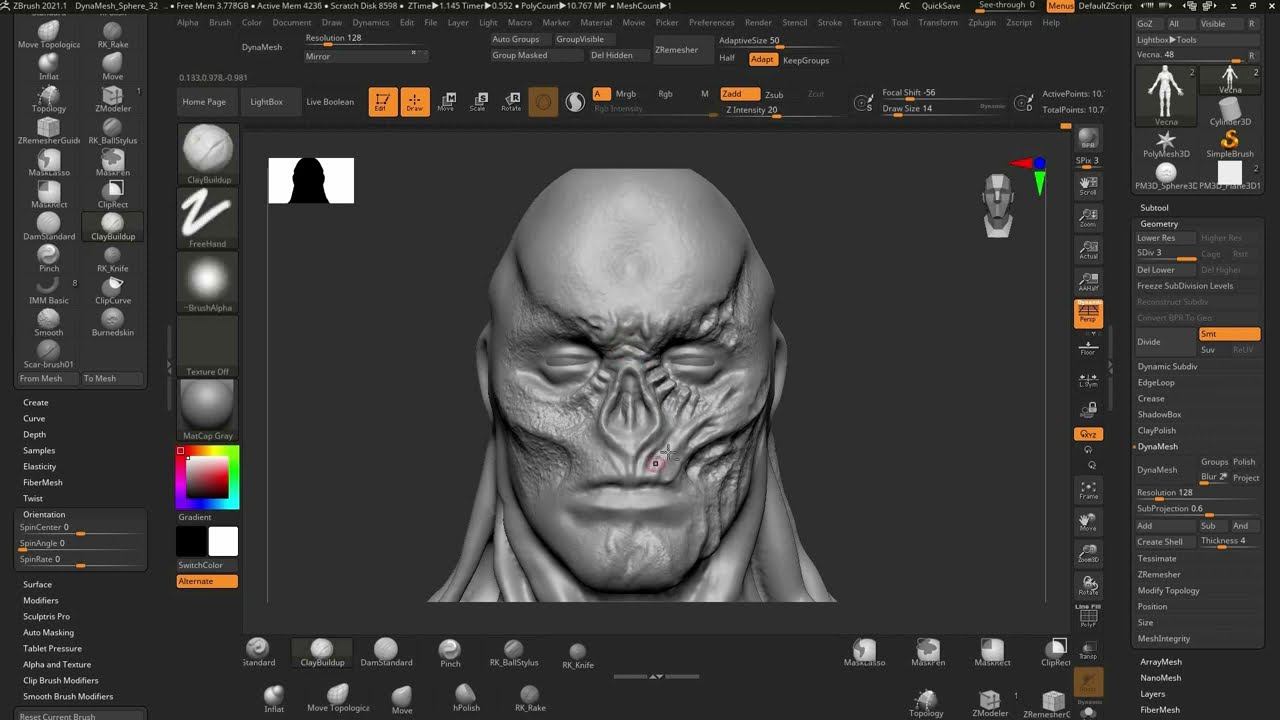Toggle the Mrgb channel button
Viewport: 1280px width, 720px height.
click(x=626, y=94)
